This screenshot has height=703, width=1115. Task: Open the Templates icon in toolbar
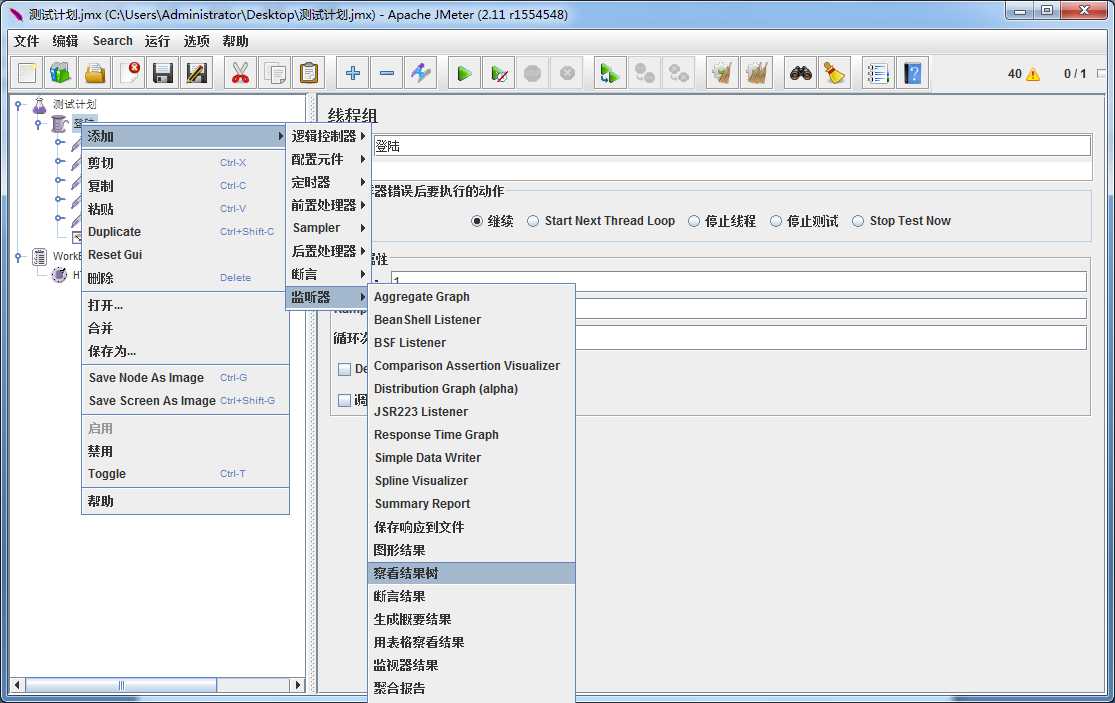coord(60,73)
